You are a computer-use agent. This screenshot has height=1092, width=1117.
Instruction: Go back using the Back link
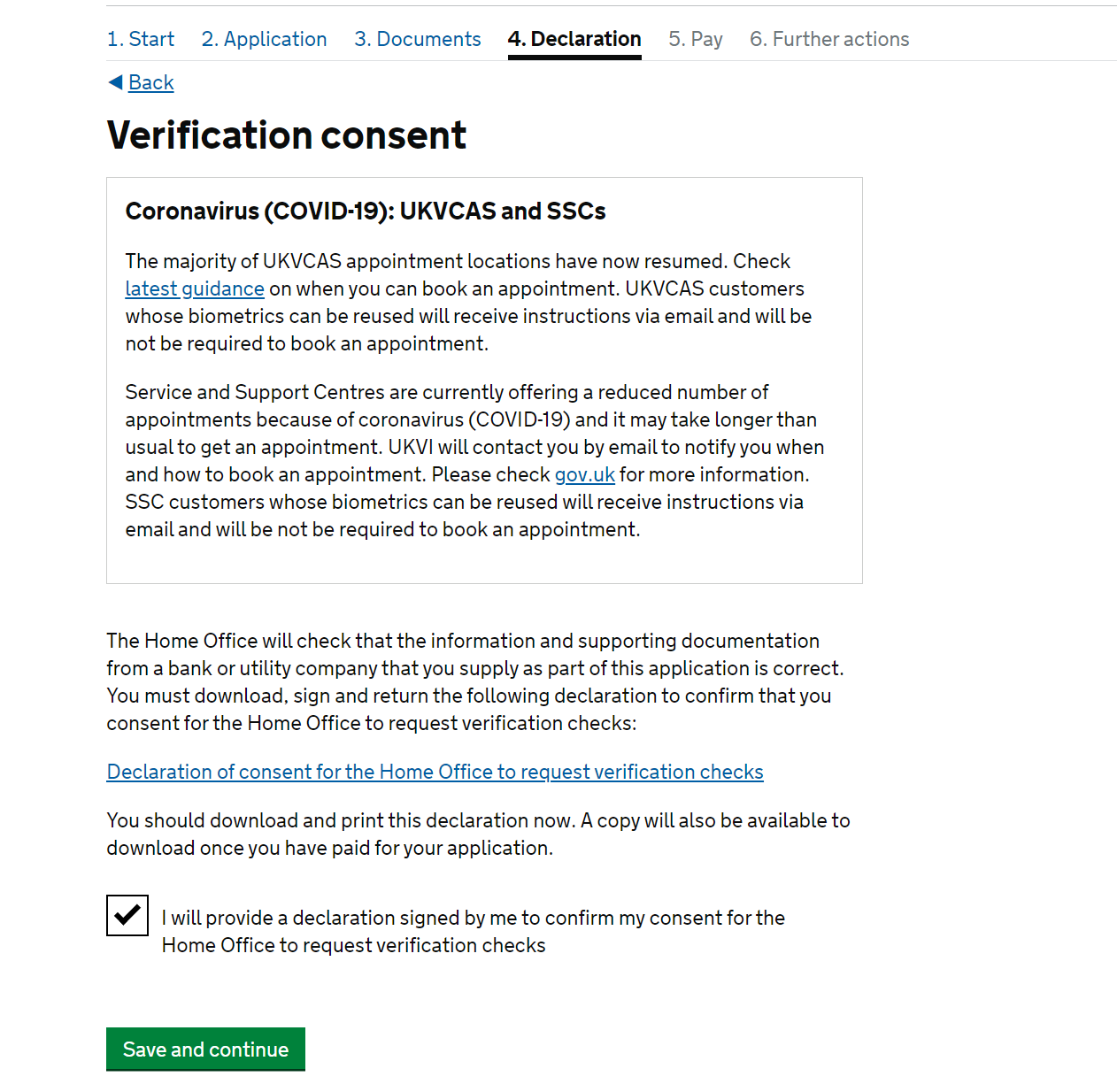coord(150,82)
